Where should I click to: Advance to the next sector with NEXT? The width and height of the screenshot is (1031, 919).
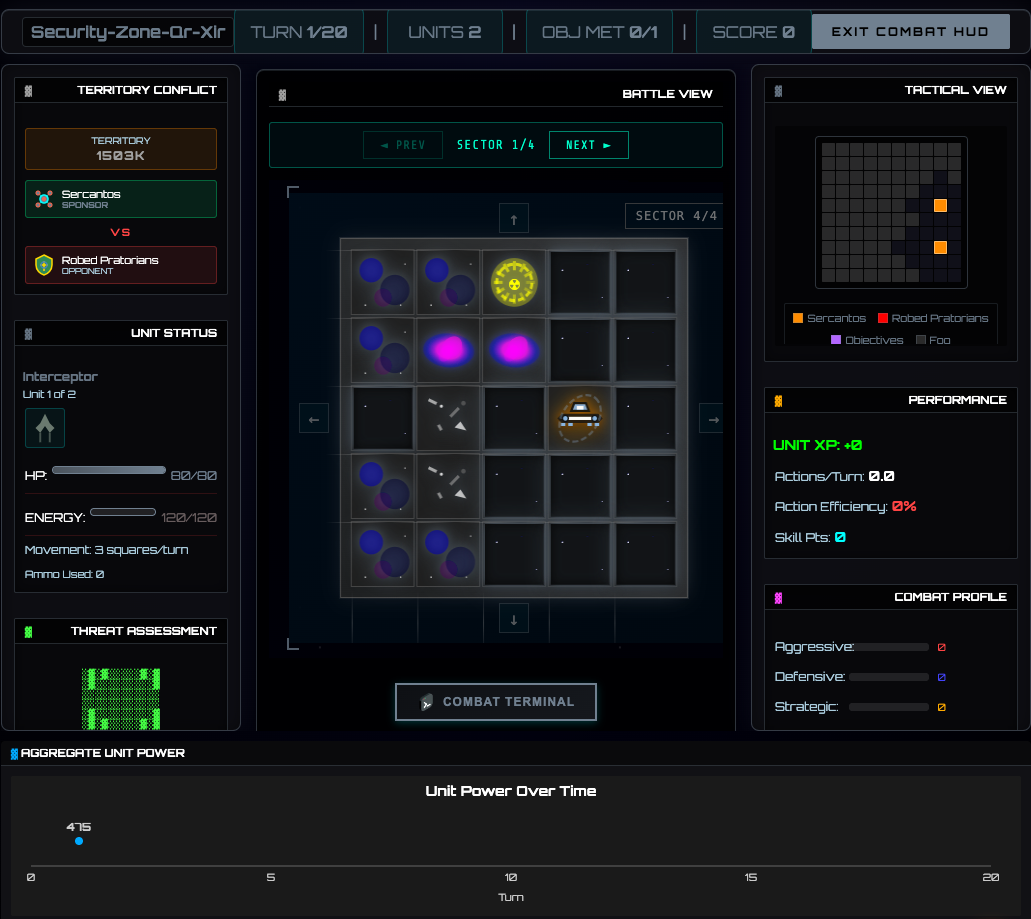click(x=588, y=144)
